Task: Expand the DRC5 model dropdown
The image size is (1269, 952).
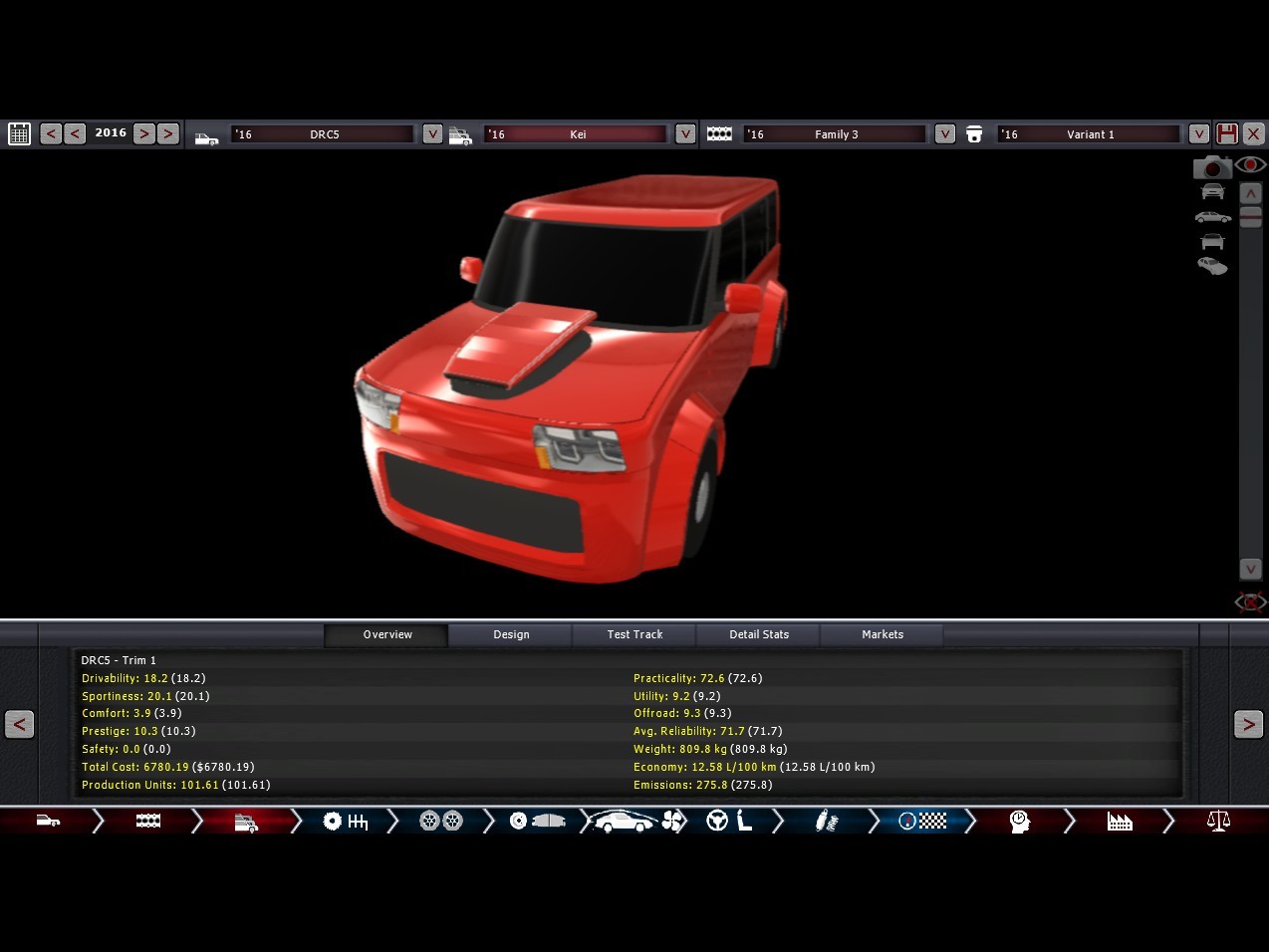Action: click(x=432, y=133)
